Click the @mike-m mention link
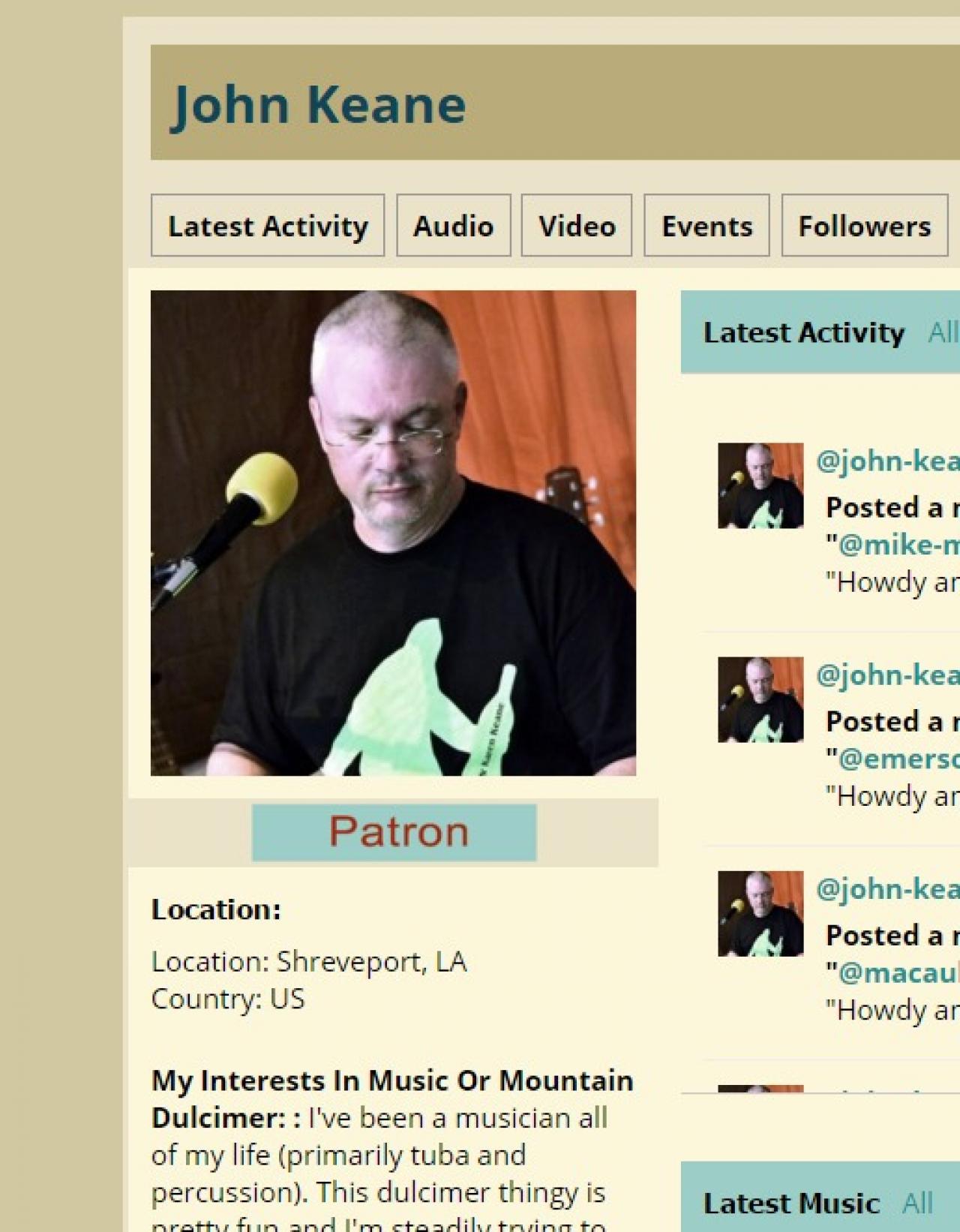Screen dimensions: 960x1232 click(x=898, y=545)
